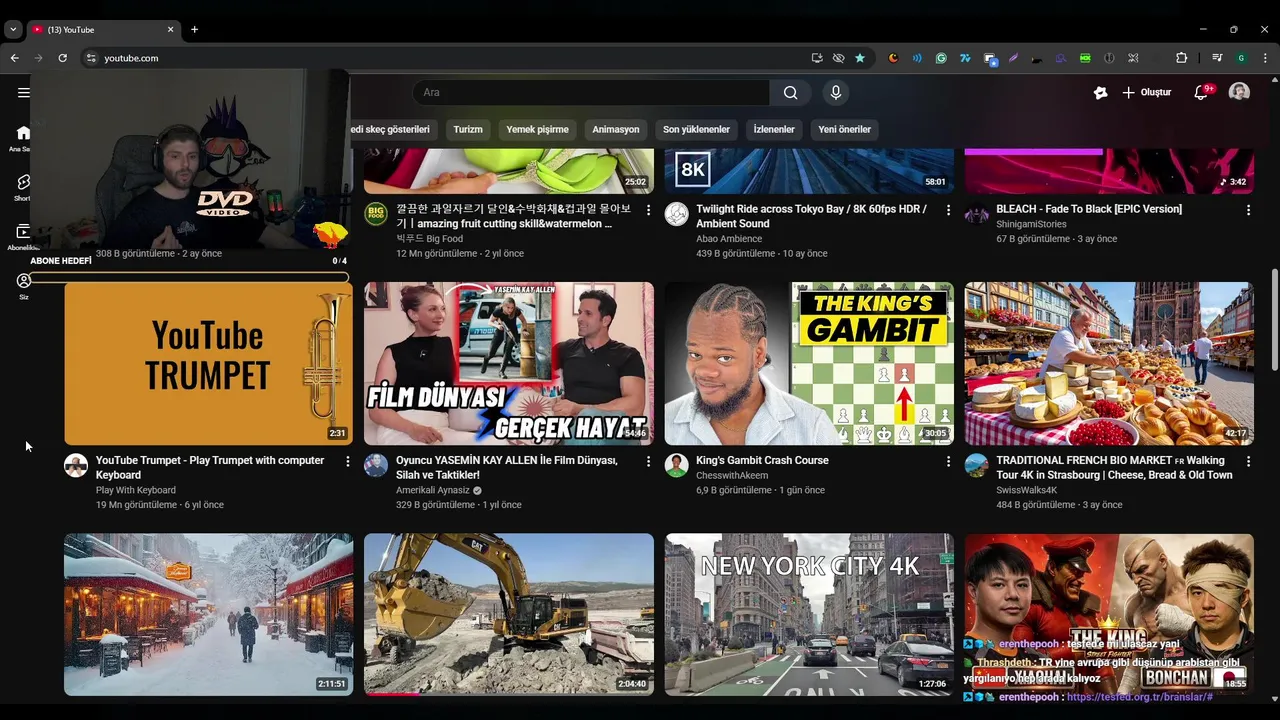
Task: Open the YouTube account avatar menu
Action: point(1239,92)
